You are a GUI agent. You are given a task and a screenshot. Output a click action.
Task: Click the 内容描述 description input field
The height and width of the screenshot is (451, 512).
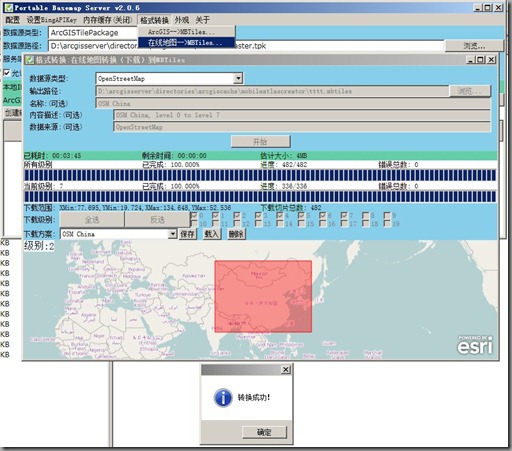coord(302,115)
